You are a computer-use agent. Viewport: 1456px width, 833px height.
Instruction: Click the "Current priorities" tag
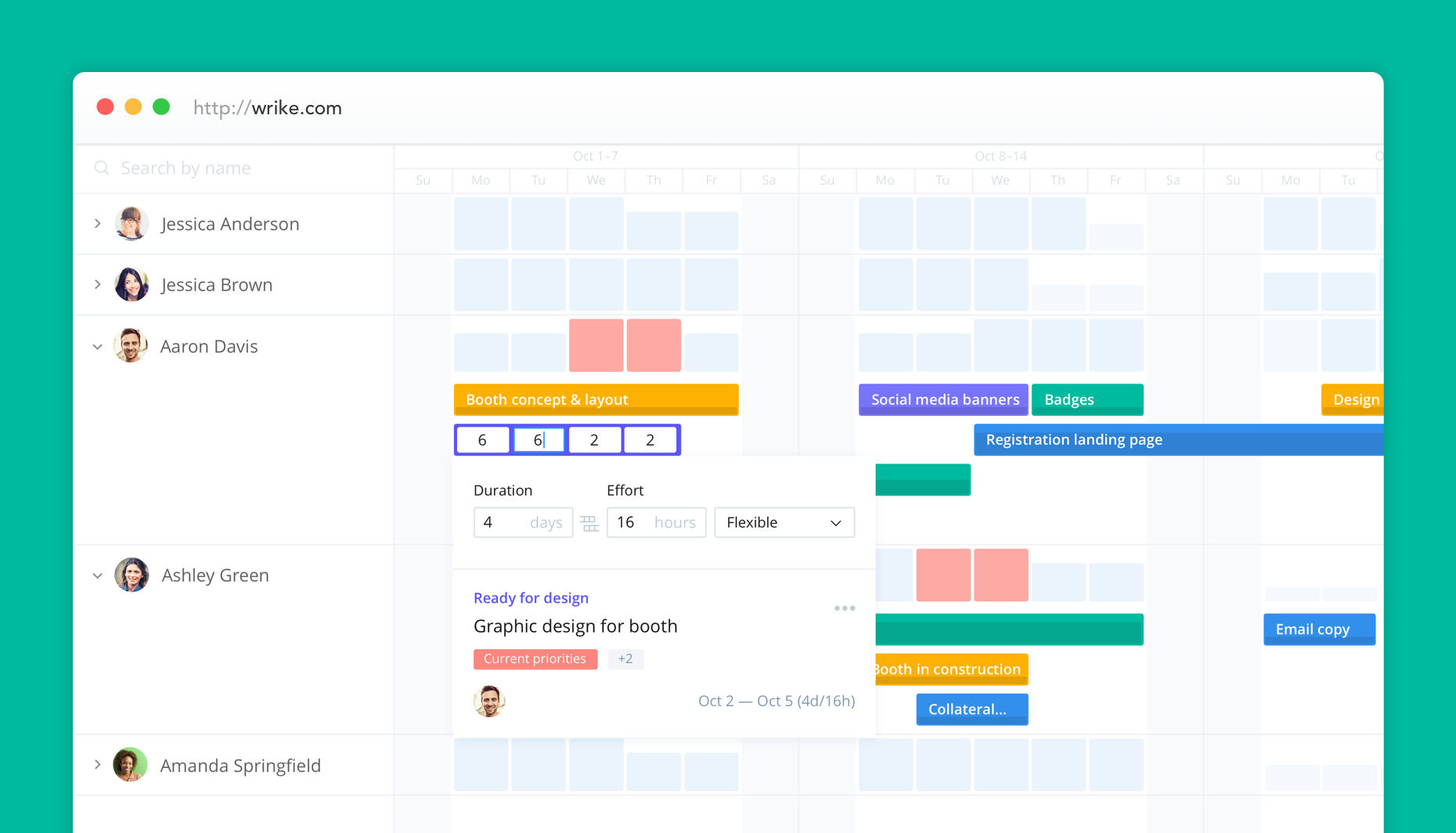(x=535, y=658)
